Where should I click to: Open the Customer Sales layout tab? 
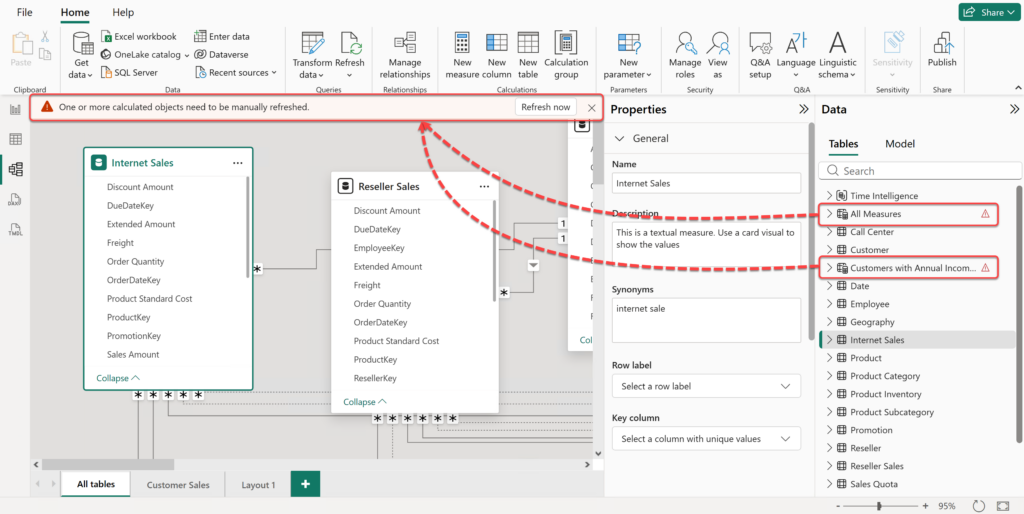(178, 485)
